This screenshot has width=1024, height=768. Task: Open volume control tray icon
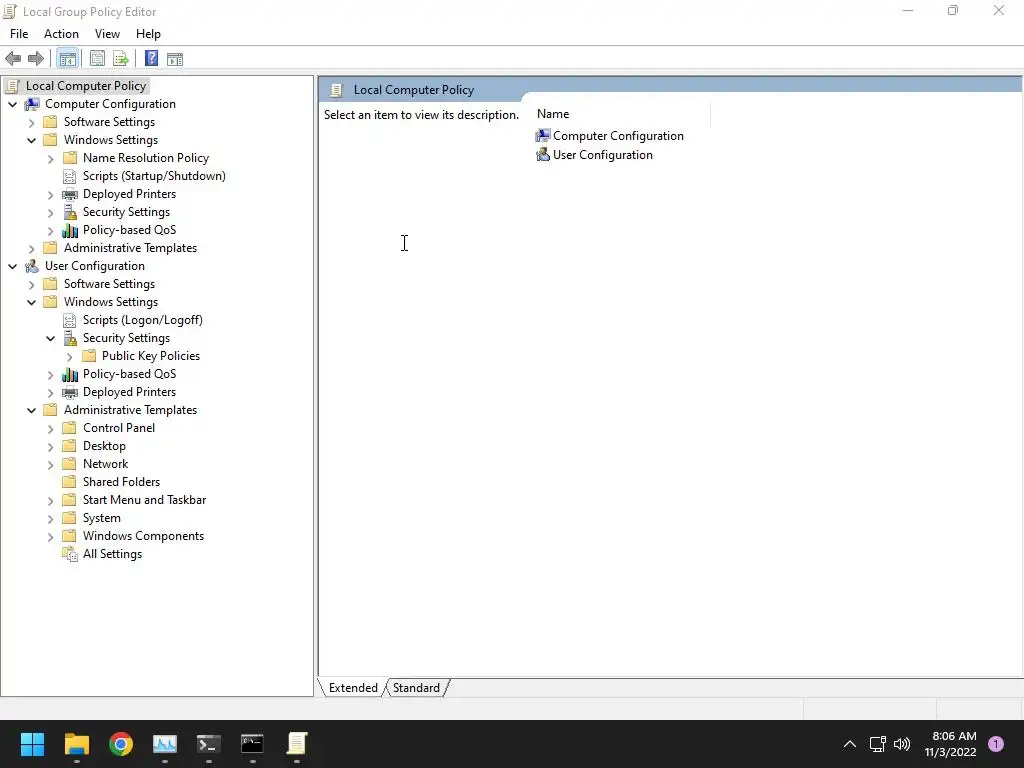click(x=902, y=744)
